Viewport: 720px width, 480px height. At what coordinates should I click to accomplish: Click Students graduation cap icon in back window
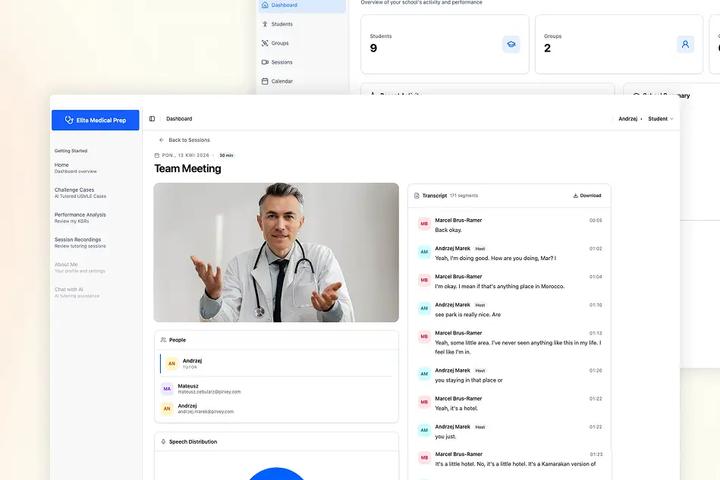511,44
